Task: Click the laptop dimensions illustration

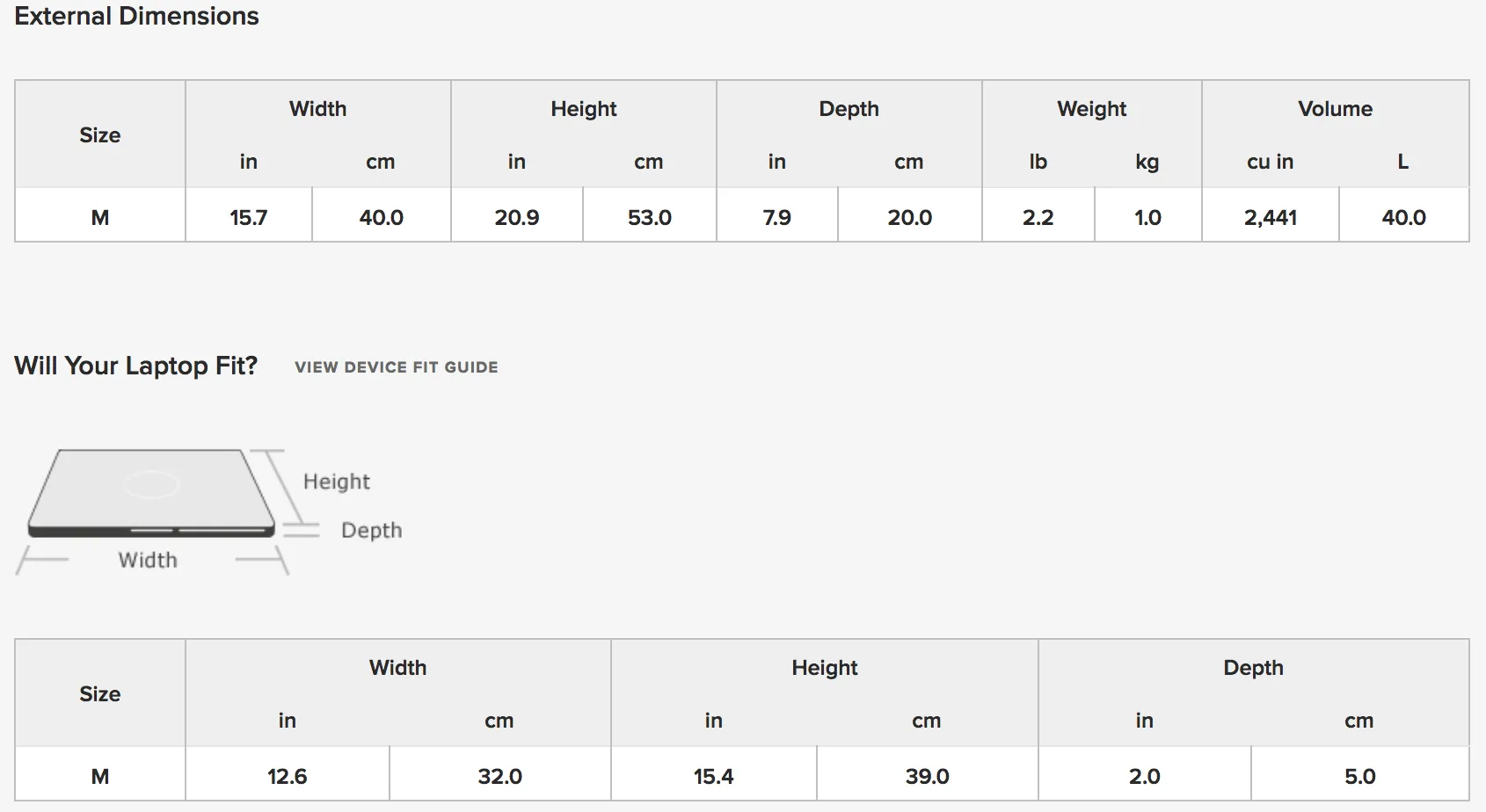Action: [209, 511]
